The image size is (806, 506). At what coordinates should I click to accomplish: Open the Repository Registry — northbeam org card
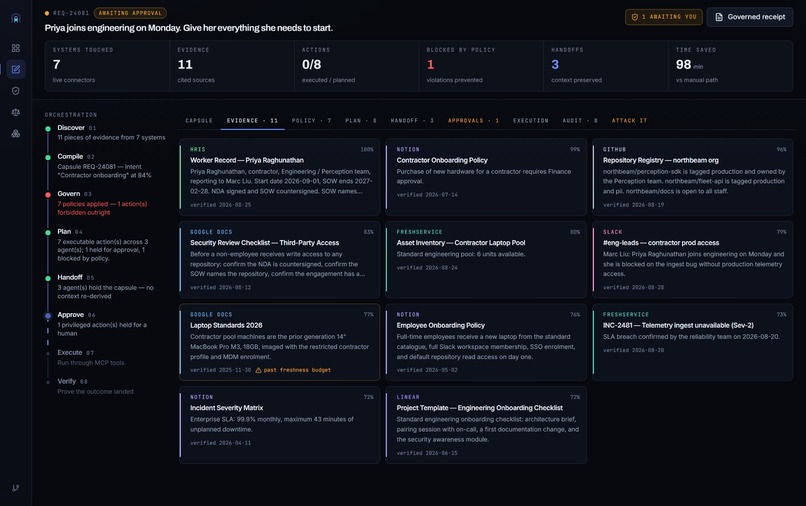(692, 177)
